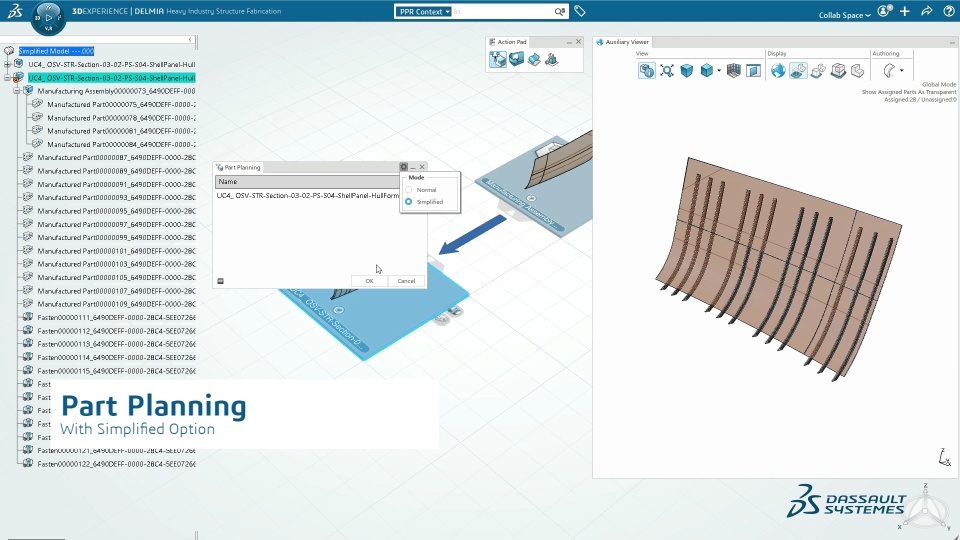
Task: Select Manufacturing Assembly00000073 in the tree
Action: [x=116, y=91]
